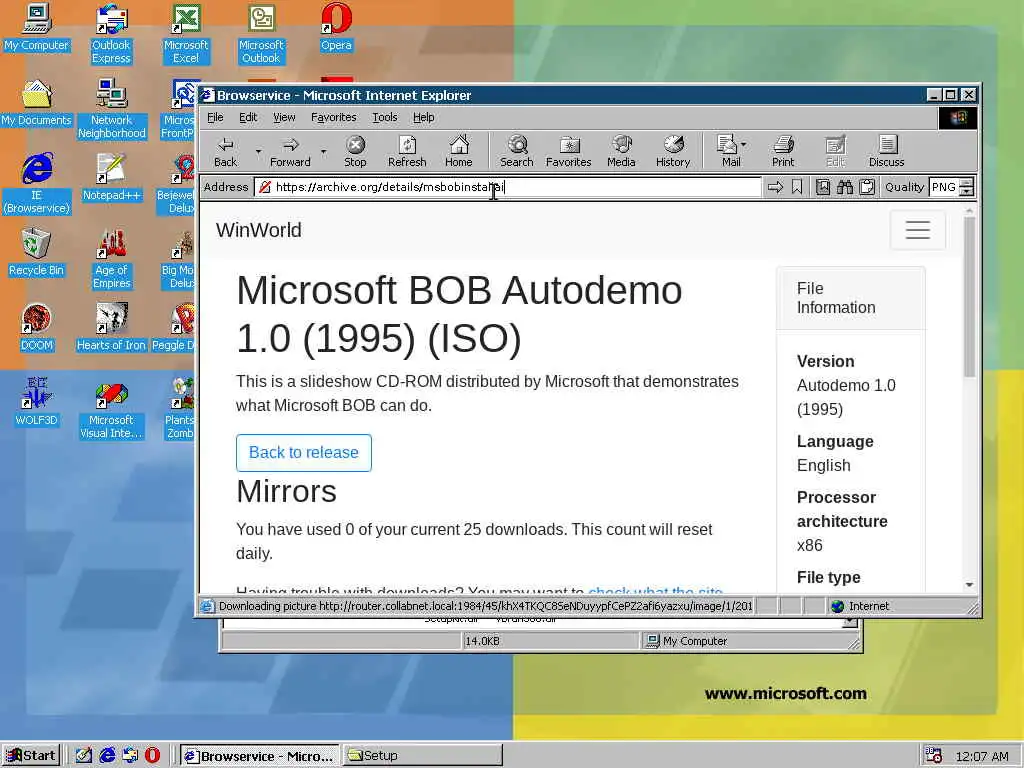The image size is (1024, 768).
Task: Click the WinWorld site title link
Action: coord(259,230)
